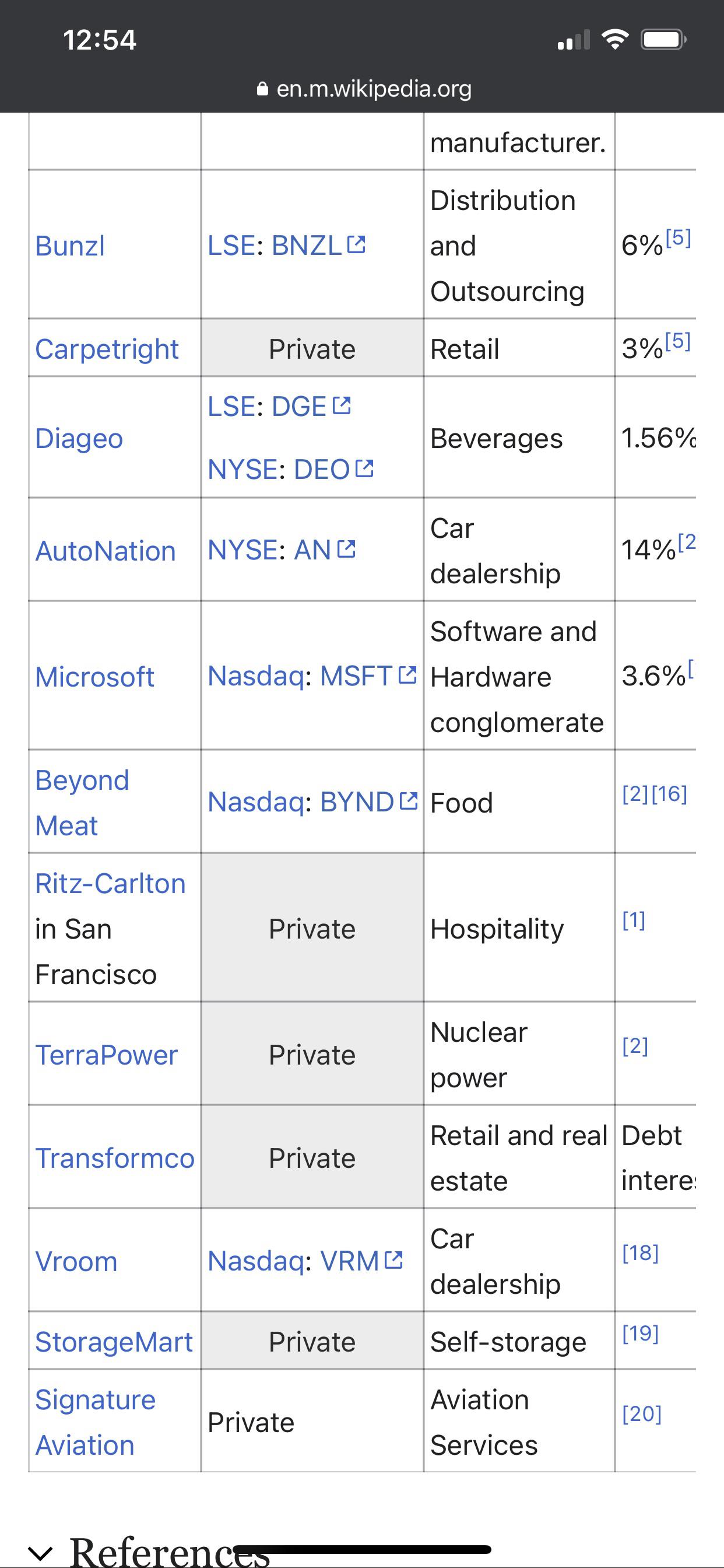Collapse the References section chevron
Screen dimensions: 724x1568
40,1553
